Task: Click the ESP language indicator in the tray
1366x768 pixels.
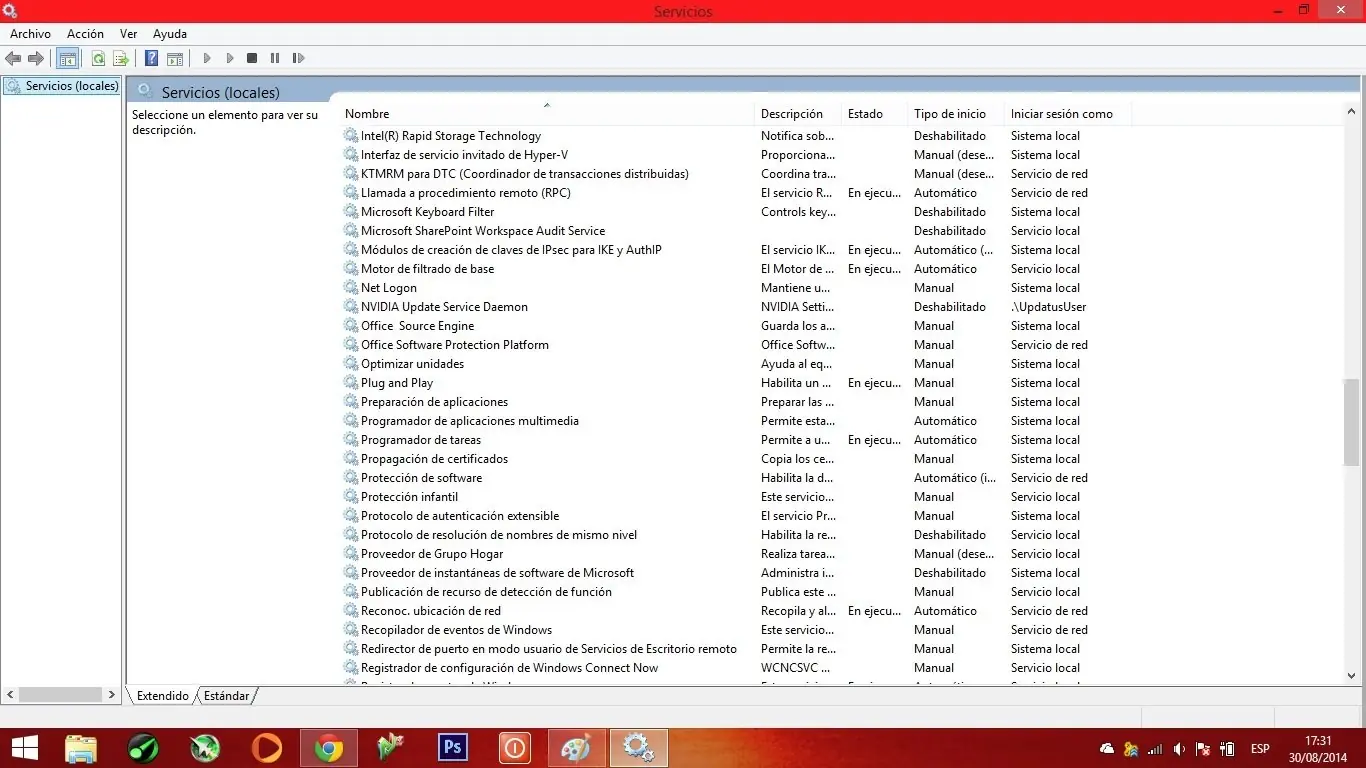Action: 1260,749
